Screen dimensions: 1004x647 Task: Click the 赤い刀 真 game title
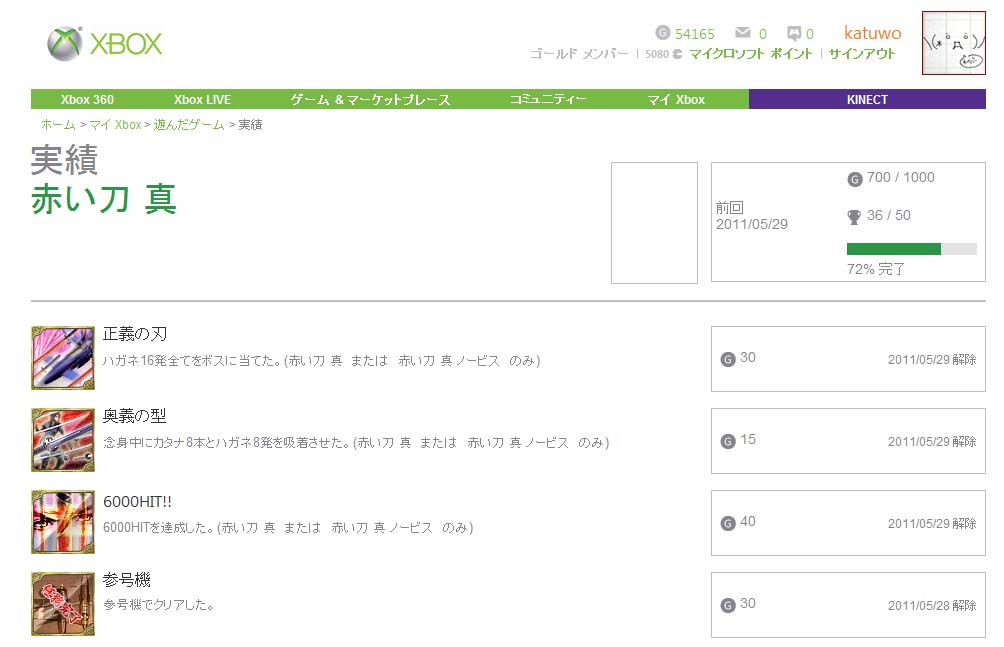click(104, 199)
